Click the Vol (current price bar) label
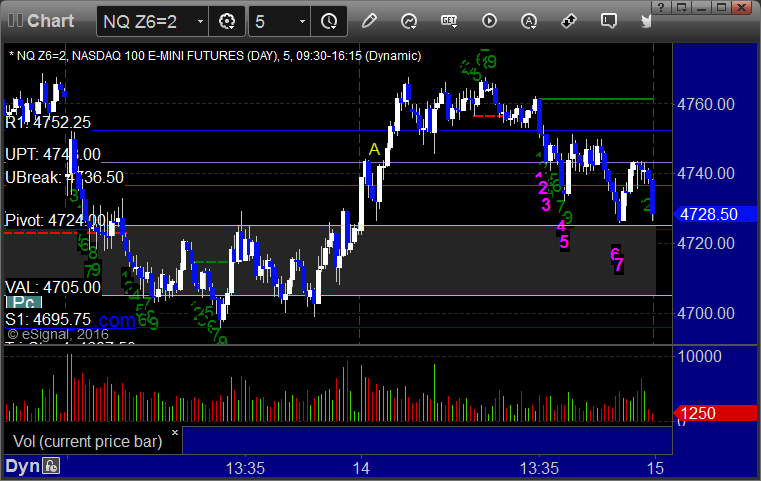The image size is (761, 481). pos(87,441)
